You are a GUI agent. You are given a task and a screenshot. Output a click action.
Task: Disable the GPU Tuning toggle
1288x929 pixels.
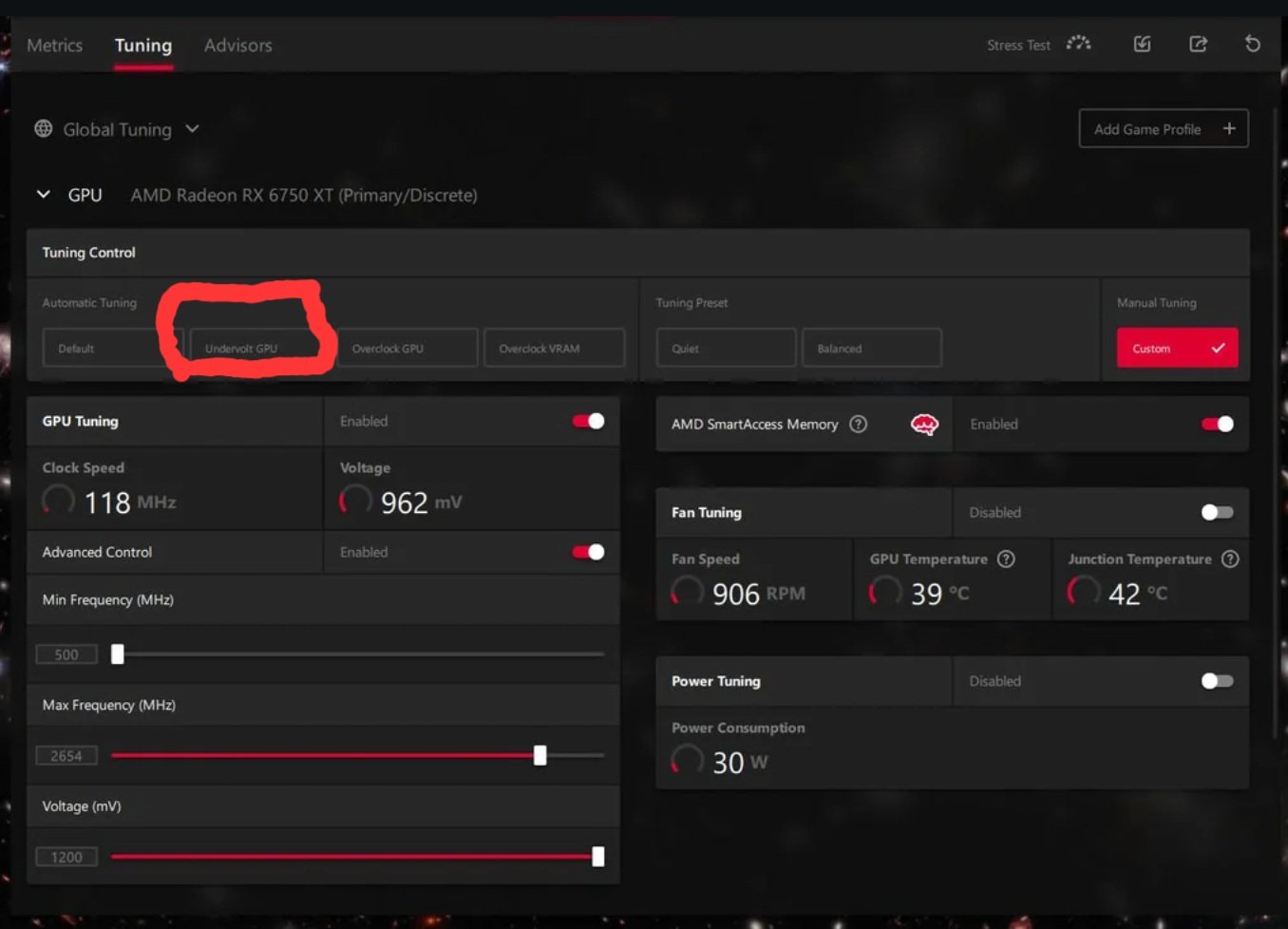pos(588,421)
